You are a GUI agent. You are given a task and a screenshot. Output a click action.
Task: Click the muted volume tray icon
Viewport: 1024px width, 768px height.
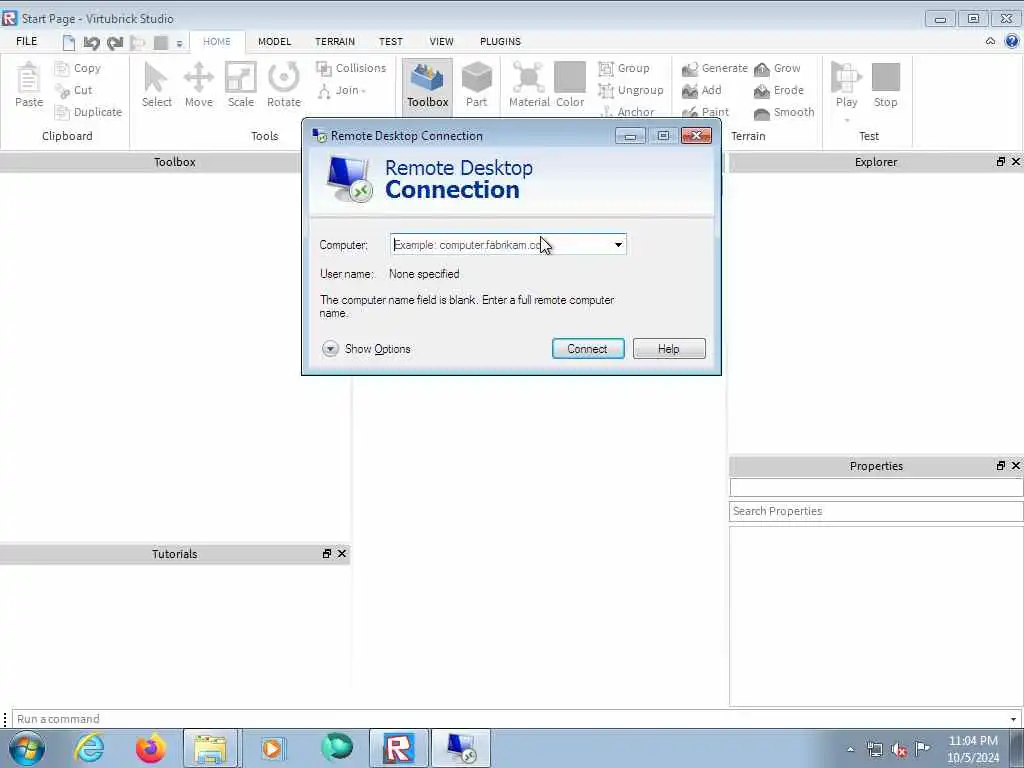899,750
